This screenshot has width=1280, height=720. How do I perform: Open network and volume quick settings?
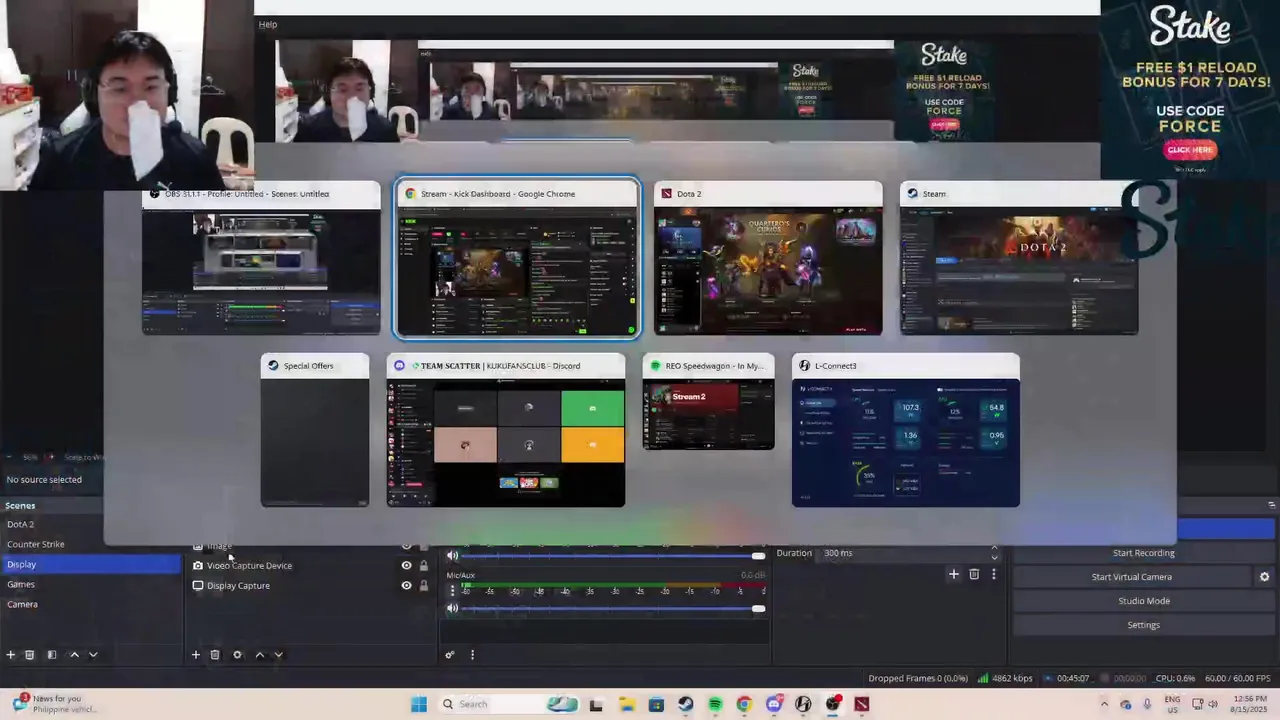[x=1204, y=704]
